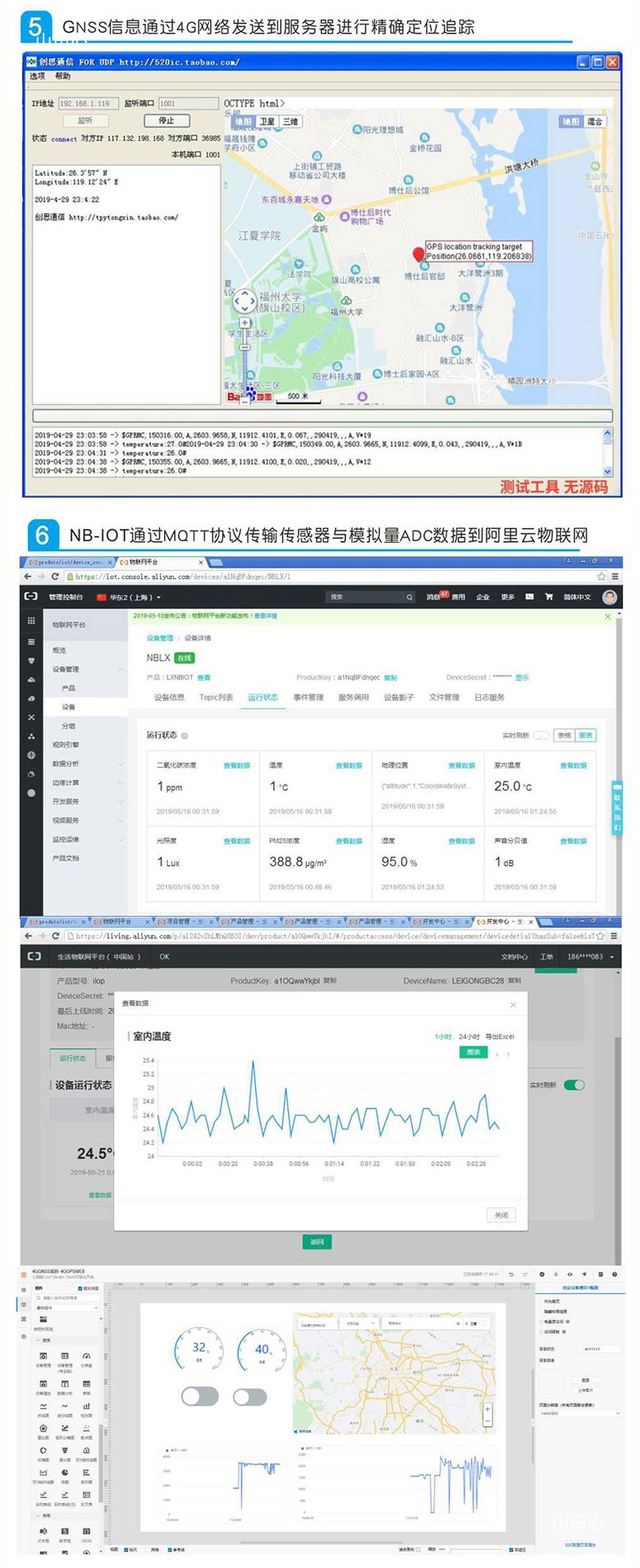Click the 32 gauge widget on canvas

pos(199,1349)
